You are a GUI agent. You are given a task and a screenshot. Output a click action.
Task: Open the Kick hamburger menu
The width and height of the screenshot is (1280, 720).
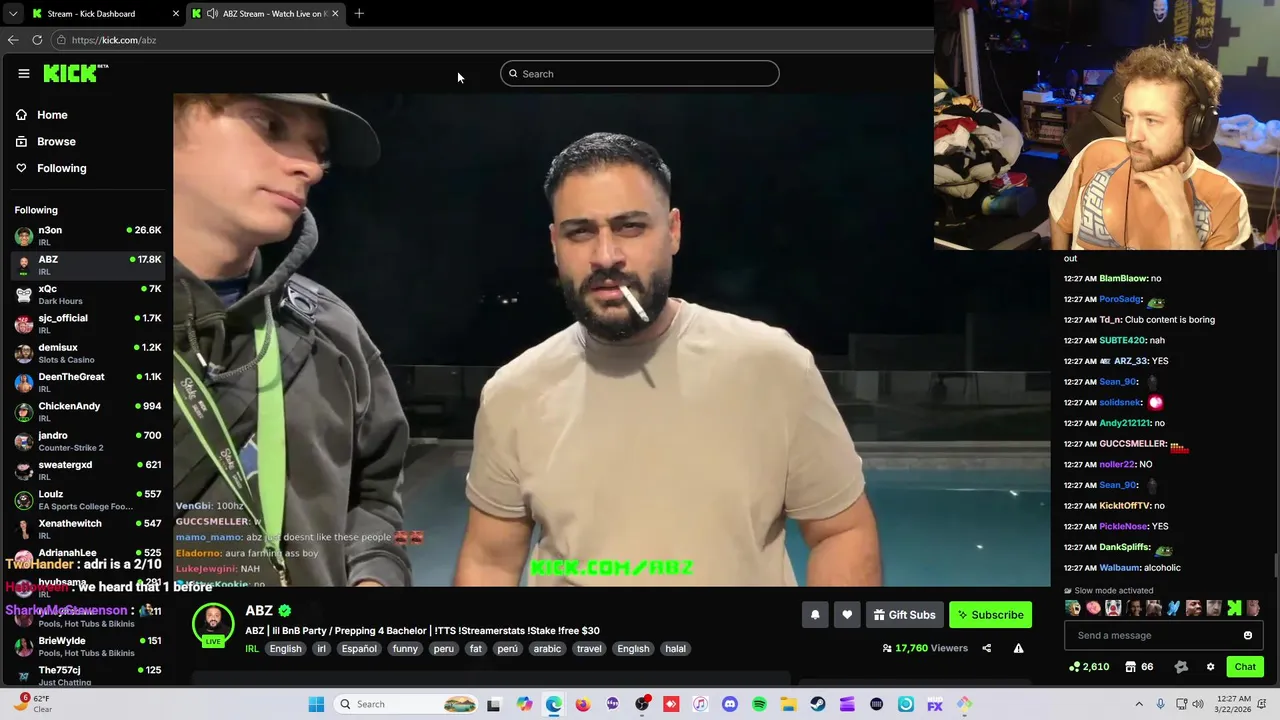tap(23, 73)
